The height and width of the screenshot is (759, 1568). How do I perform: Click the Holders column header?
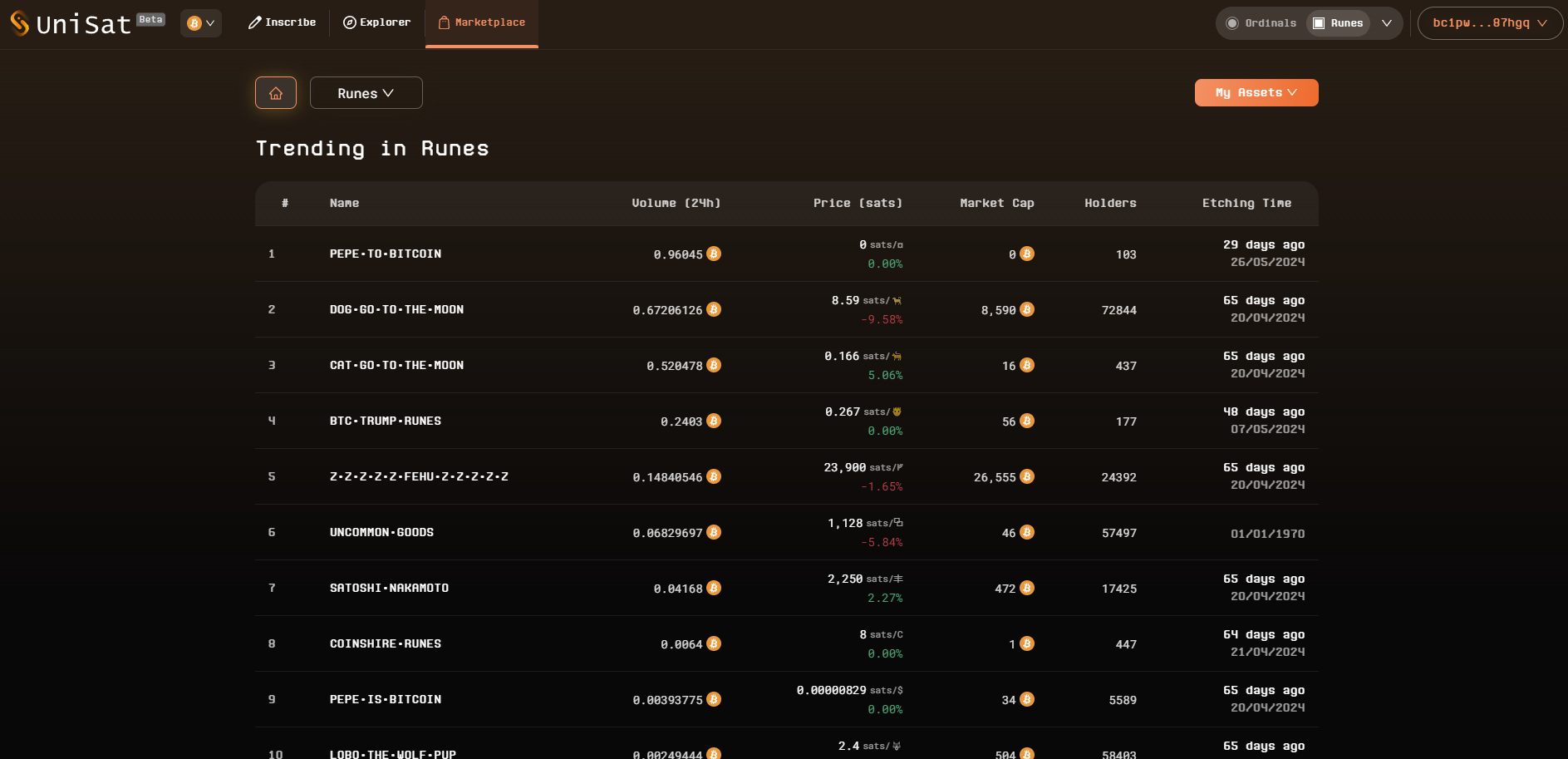click(x=1110, y=204)
